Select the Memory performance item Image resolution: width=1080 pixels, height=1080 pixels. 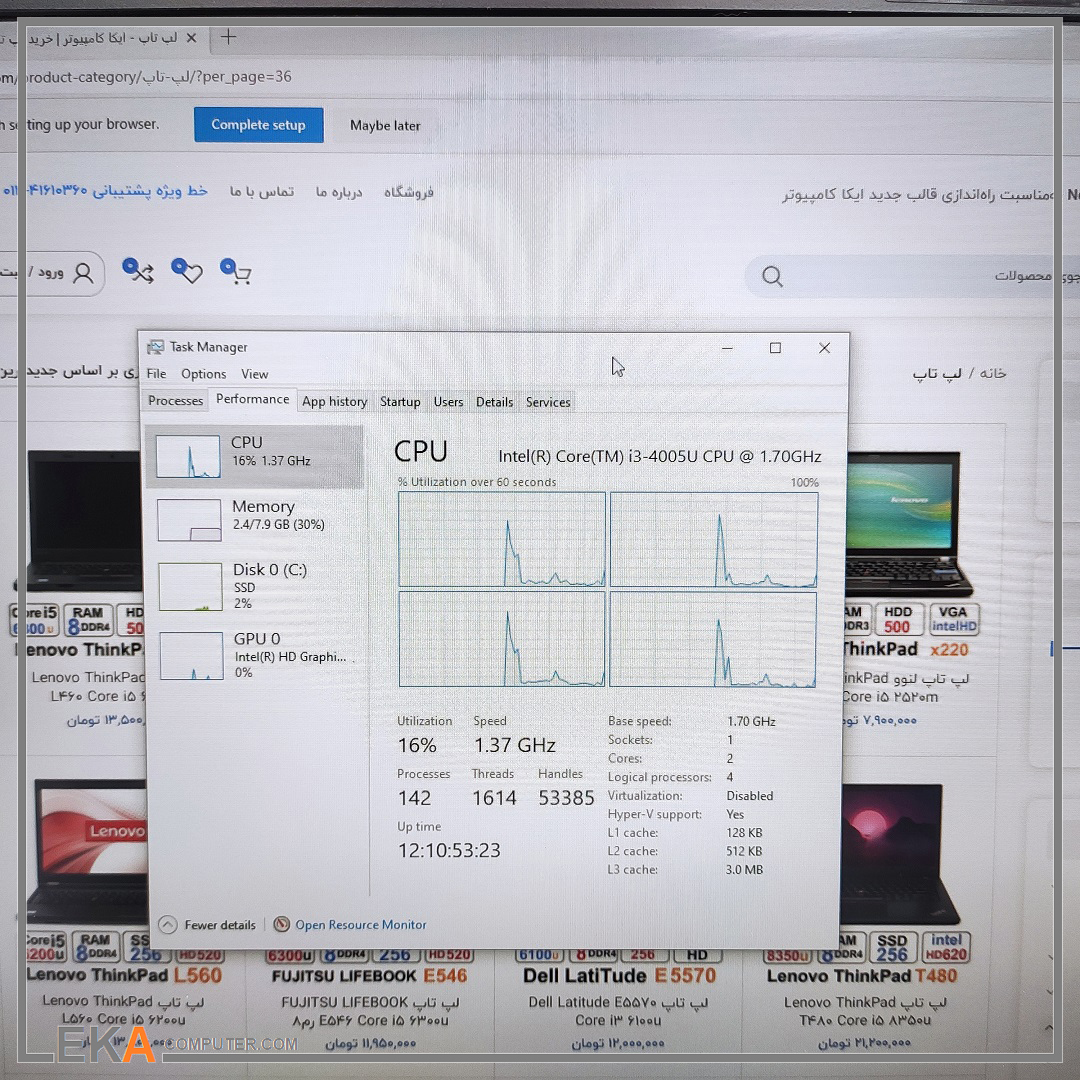pyautogui.click(x=255, y=519)
